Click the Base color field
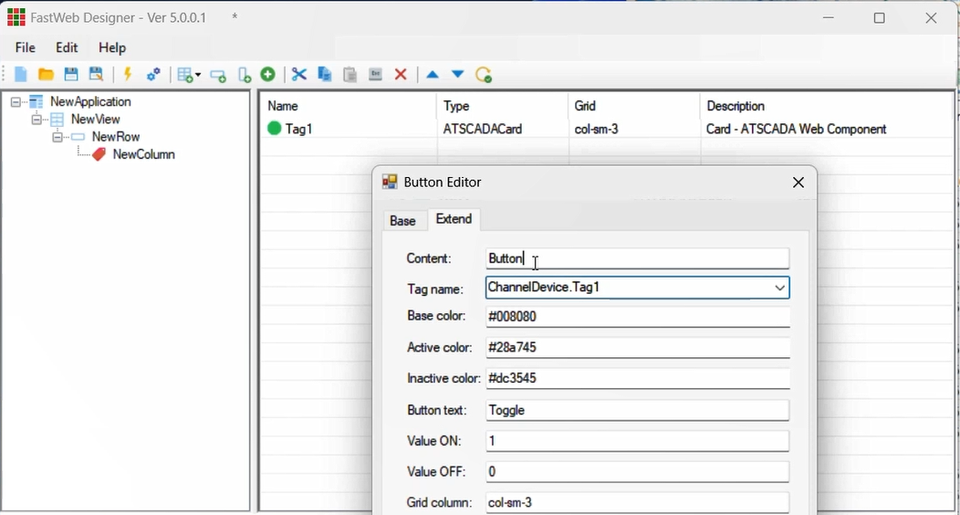 click(x=637, y=317)
